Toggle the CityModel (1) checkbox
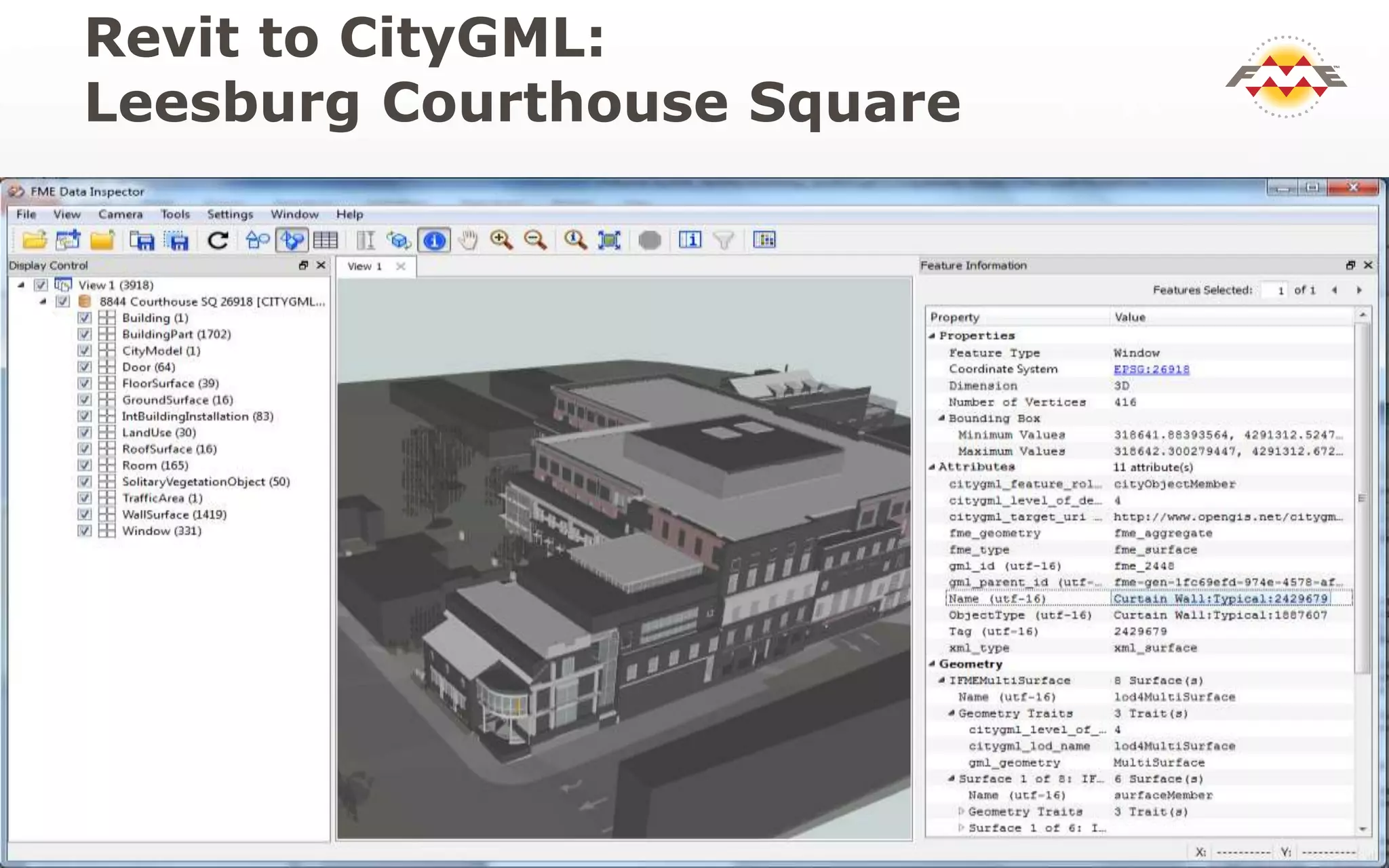1389x868 pixels. click(84, 350)
